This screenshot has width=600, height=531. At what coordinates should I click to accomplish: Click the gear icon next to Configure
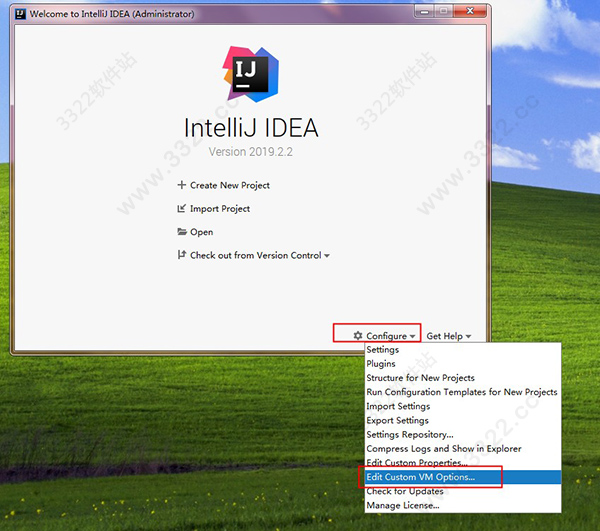tap(358, 336)
